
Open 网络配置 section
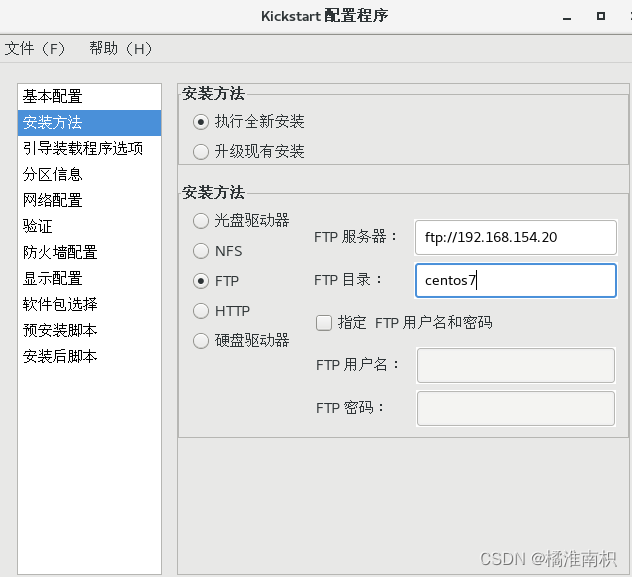[x=89, y=200]
